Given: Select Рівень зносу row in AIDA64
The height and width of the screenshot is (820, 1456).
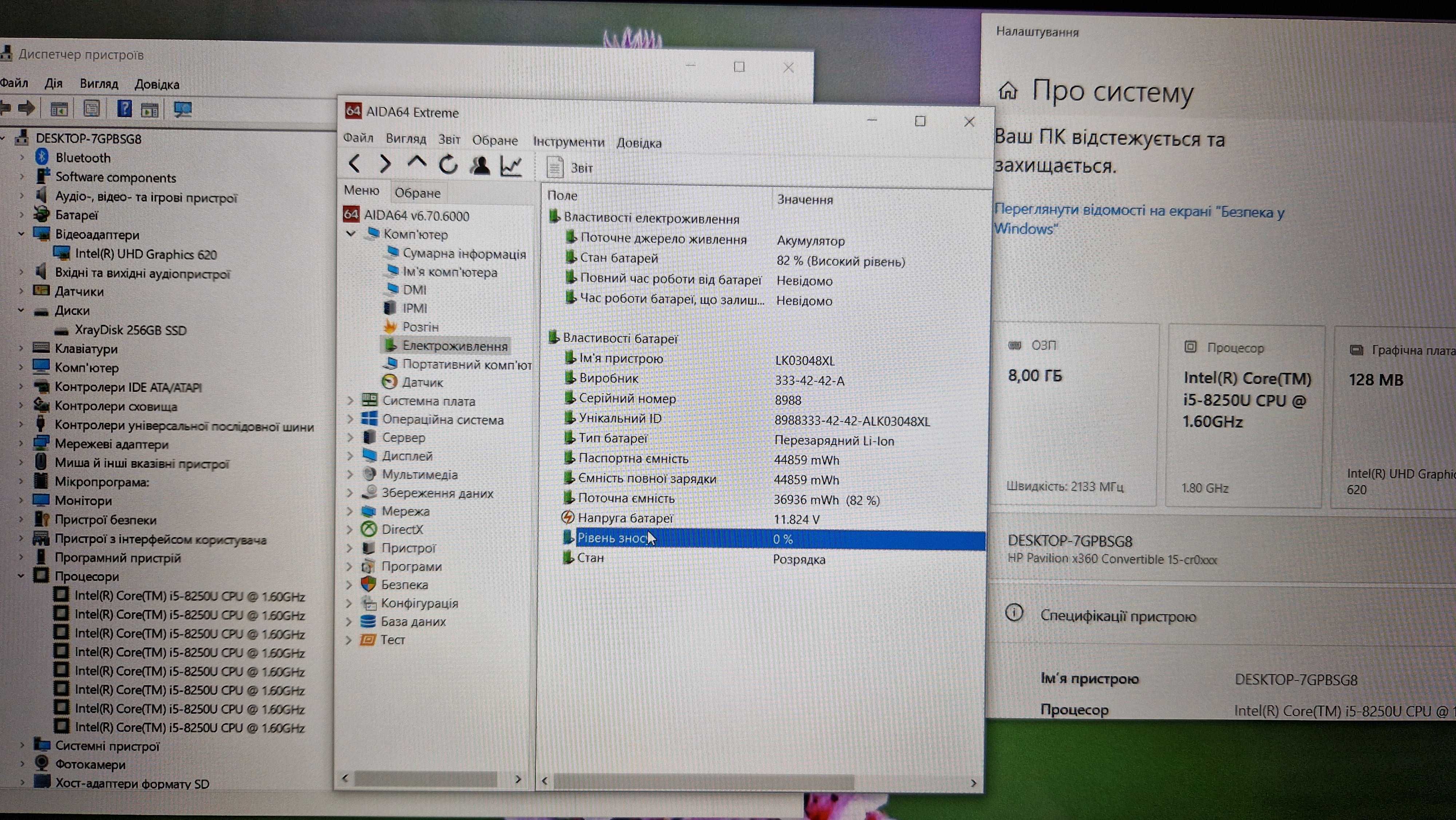Looking at the screenshot, I should [x=773, y=539].
